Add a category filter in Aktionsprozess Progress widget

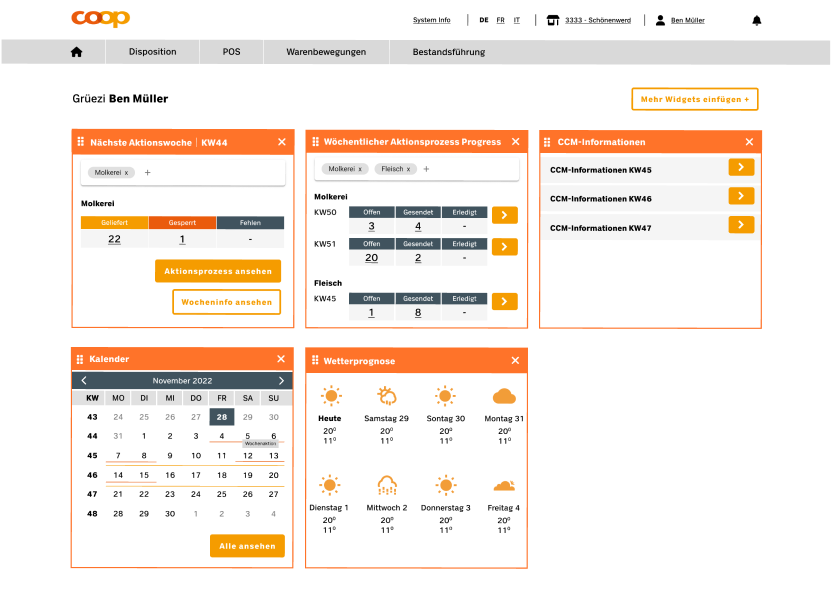426,169
